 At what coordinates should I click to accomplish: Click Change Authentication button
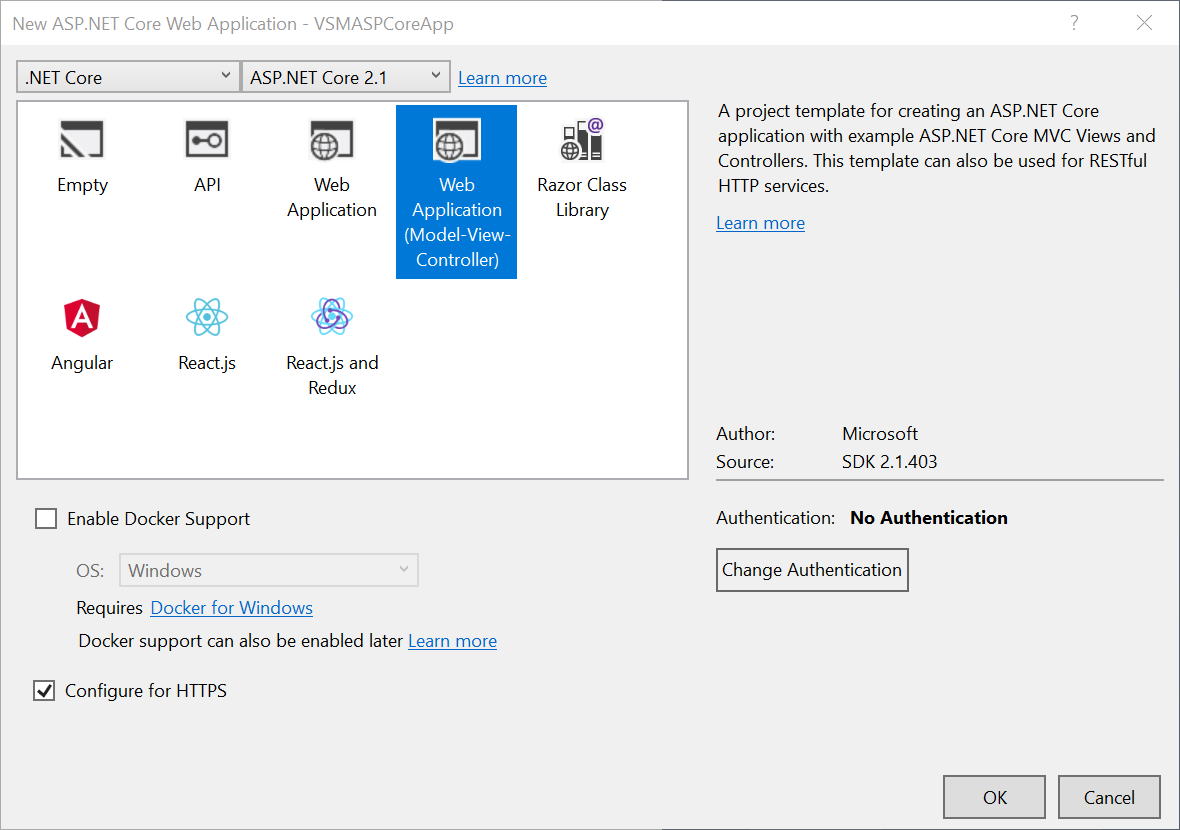coord(812,570)
